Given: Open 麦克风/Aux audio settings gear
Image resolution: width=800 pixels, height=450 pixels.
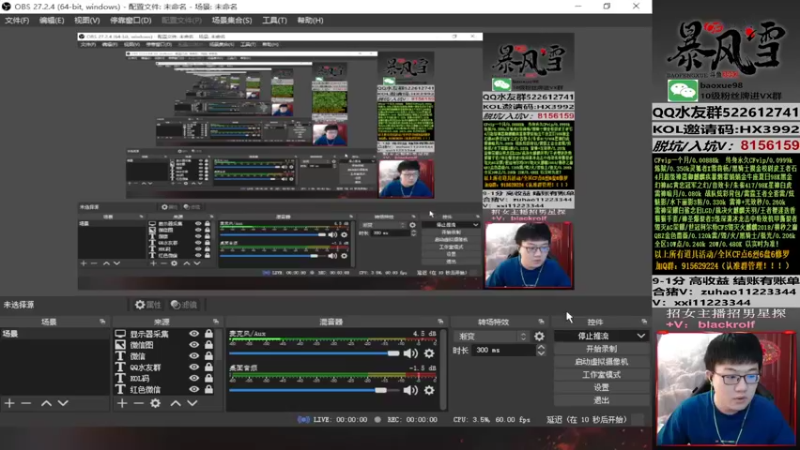Looking at the screenshot, I should (x=430, y=353).
